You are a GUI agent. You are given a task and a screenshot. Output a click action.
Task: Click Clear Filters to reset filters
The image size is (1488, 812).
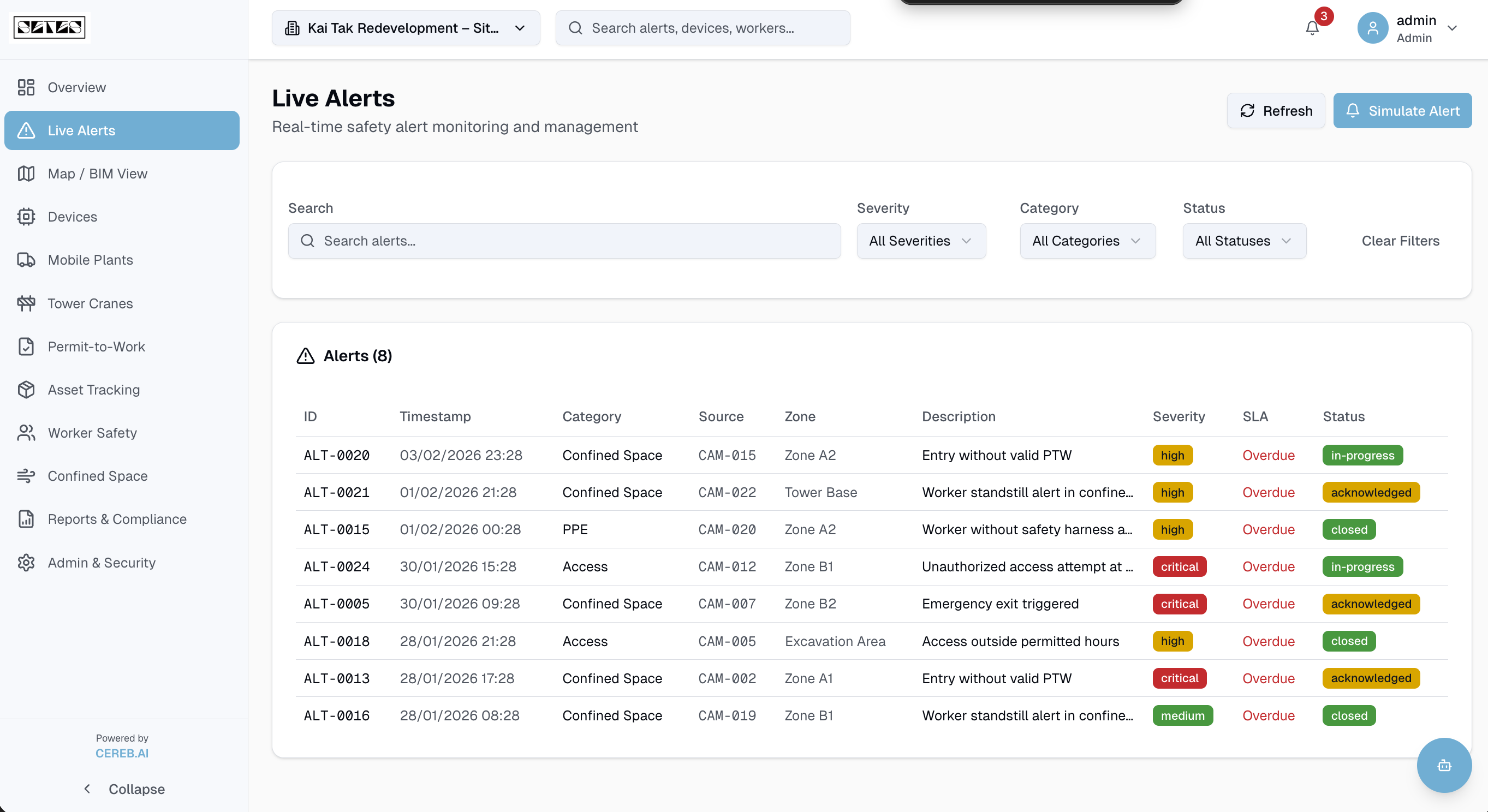point(1400,241)
